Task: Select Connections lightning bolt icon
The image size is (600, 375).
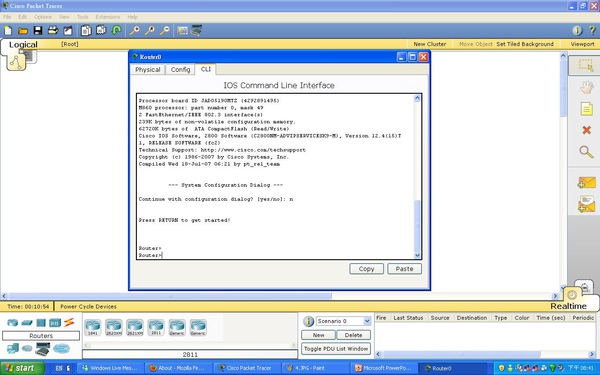Action: (x=69, y=322)
